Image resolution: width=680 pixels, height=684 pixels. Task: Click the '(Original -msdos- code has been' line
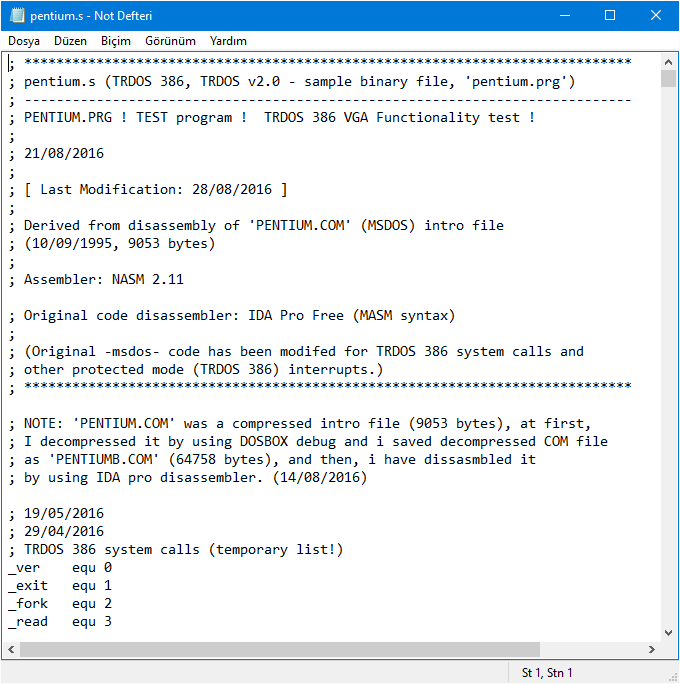click(x=296, y=352)
